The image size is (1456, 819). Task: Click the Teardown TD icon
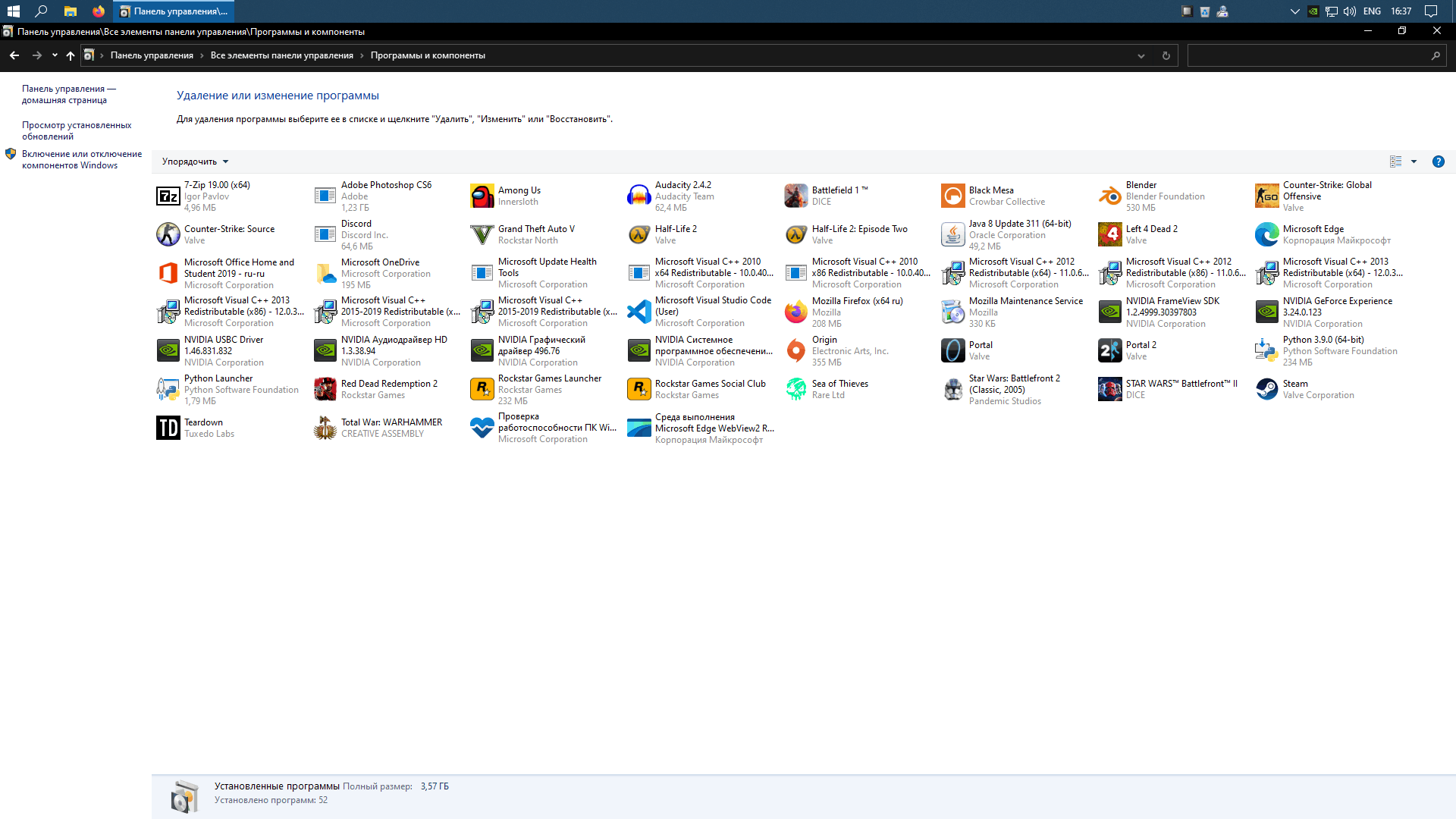pos(168,428)
